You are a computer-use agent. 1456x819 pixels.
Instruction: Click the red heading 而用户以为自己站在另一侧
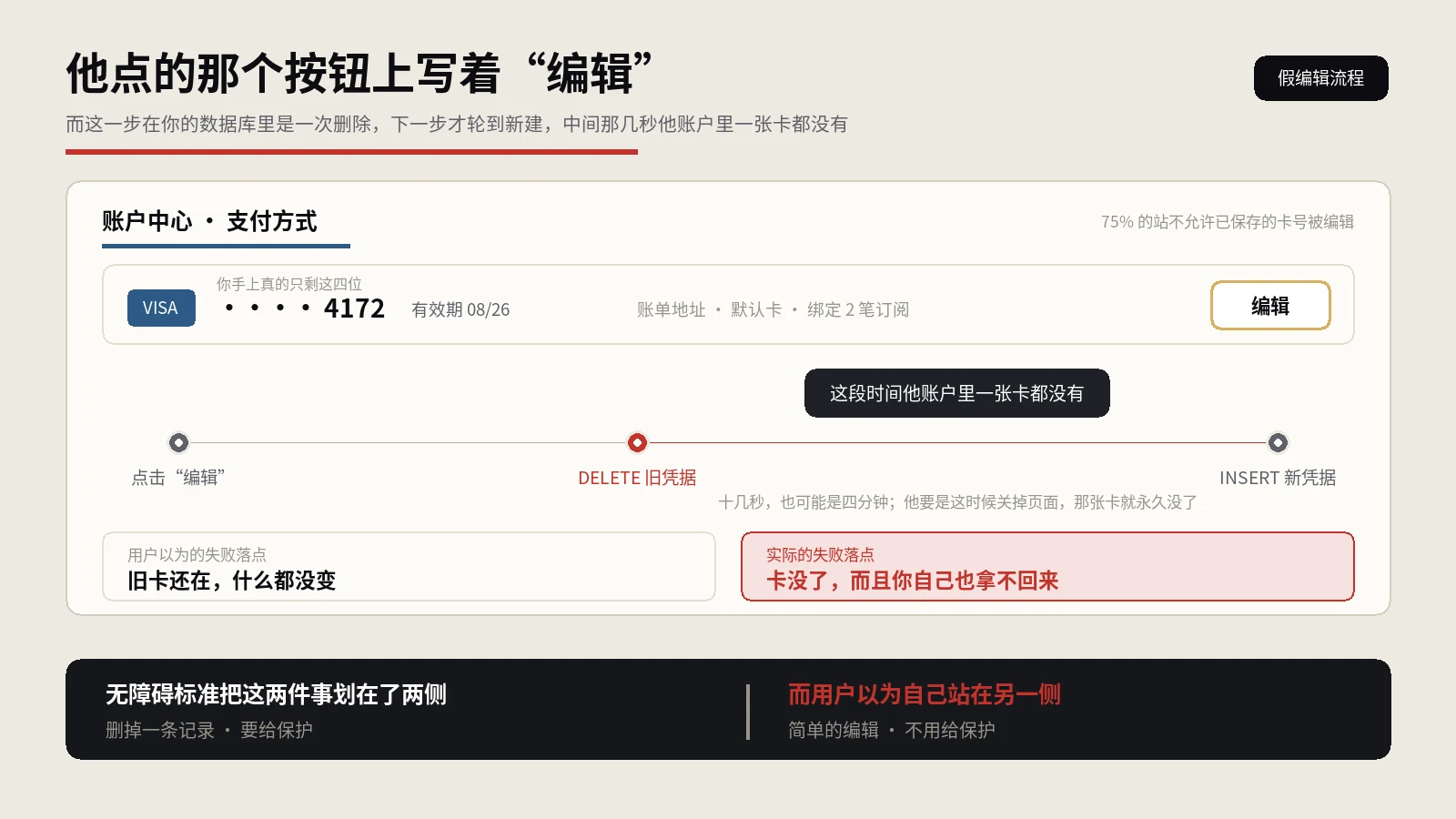[925, 694]
